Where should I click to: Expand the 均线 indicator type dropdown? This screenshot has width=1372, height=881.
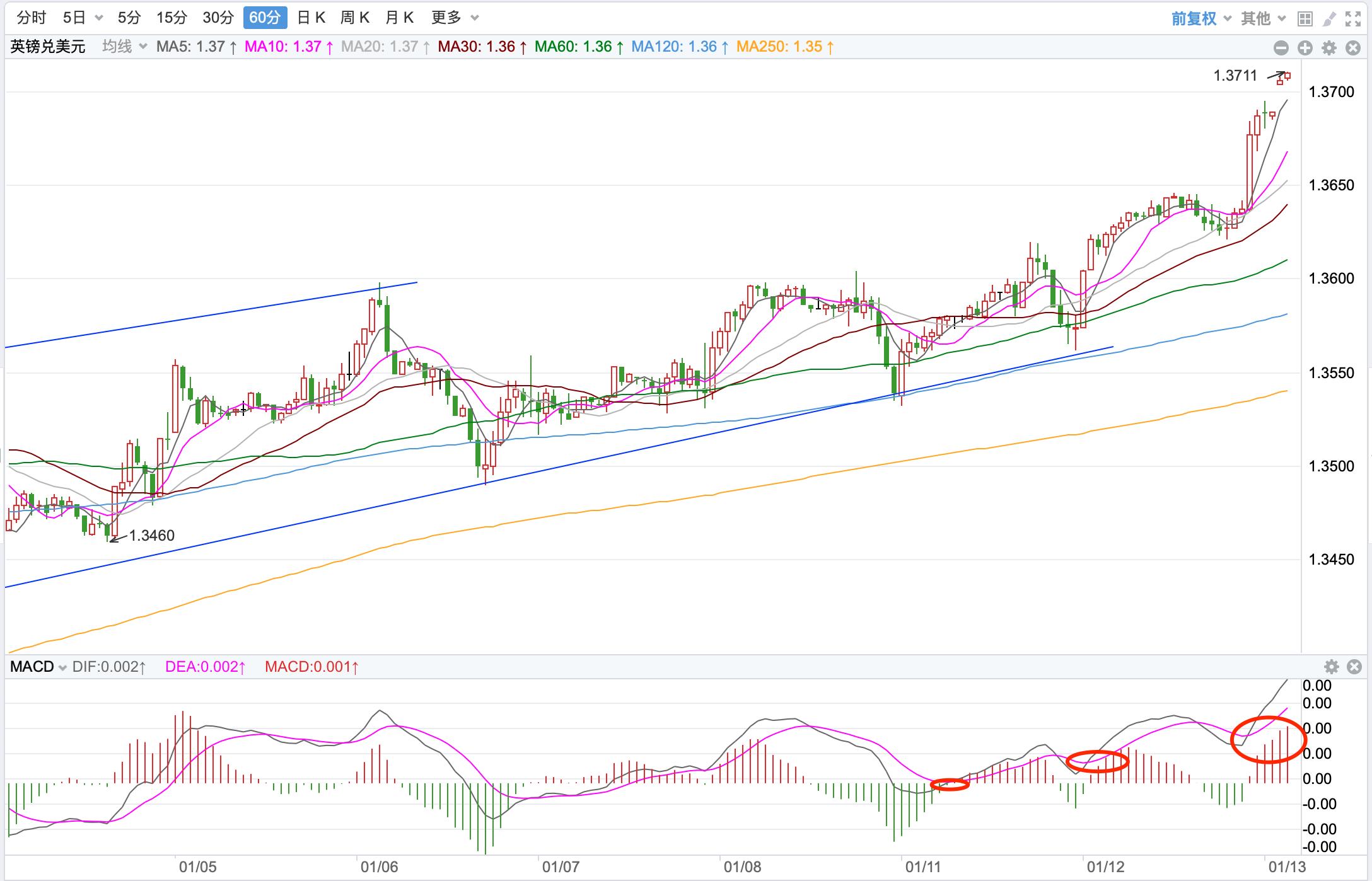[x=124, y=47]
